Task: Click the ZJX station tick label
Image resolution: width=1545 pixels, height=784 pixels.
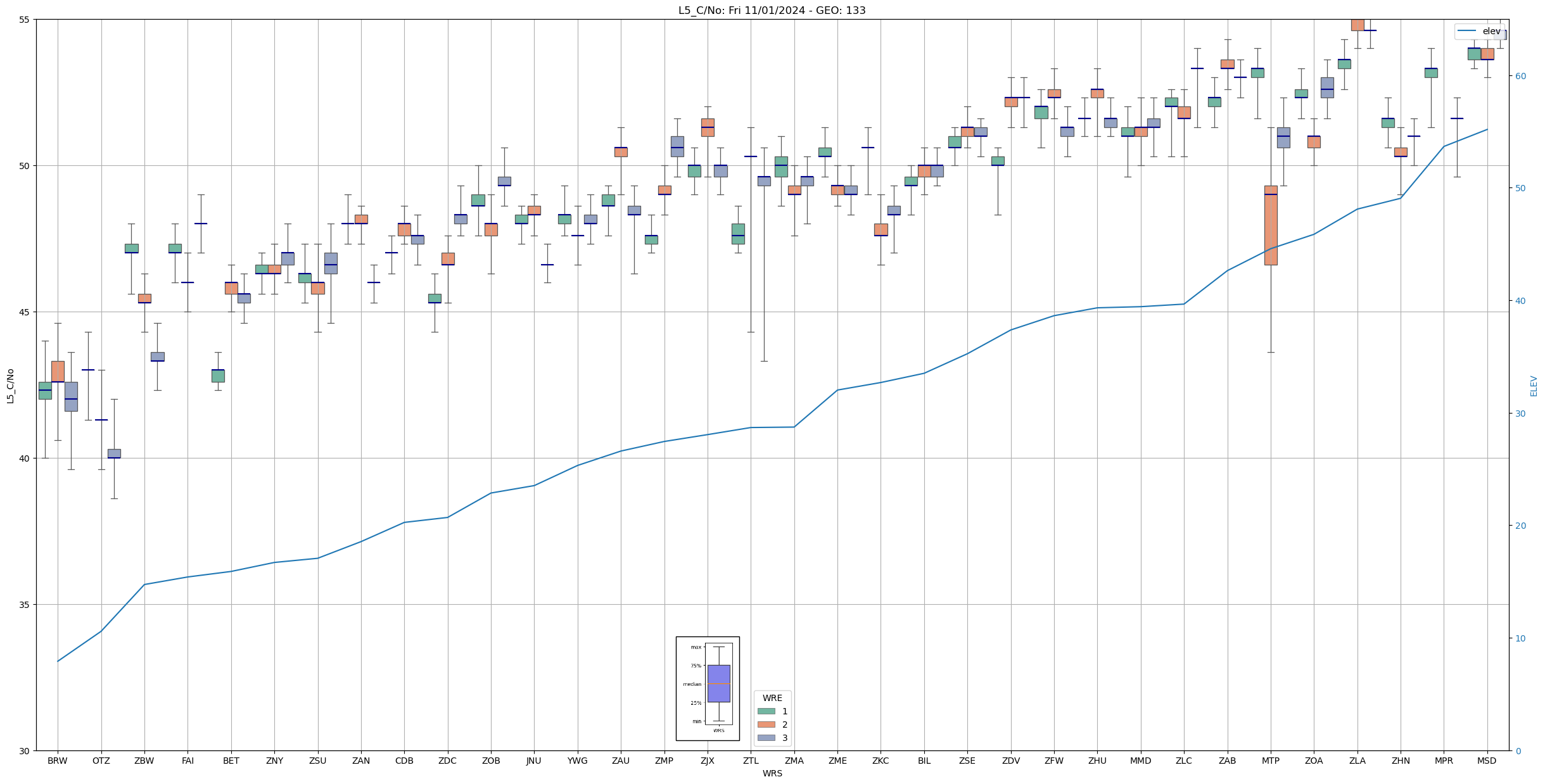Action: coord(707,761)
